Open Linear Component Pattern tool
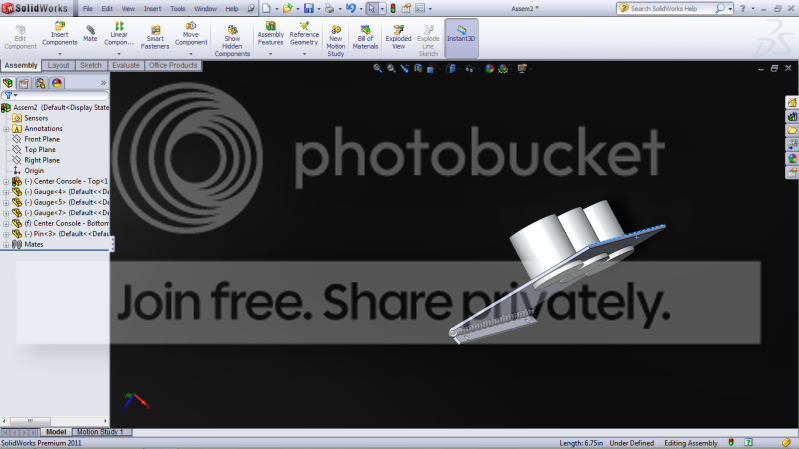This screenshot has width=799, height=449. [x=119, y=34]
